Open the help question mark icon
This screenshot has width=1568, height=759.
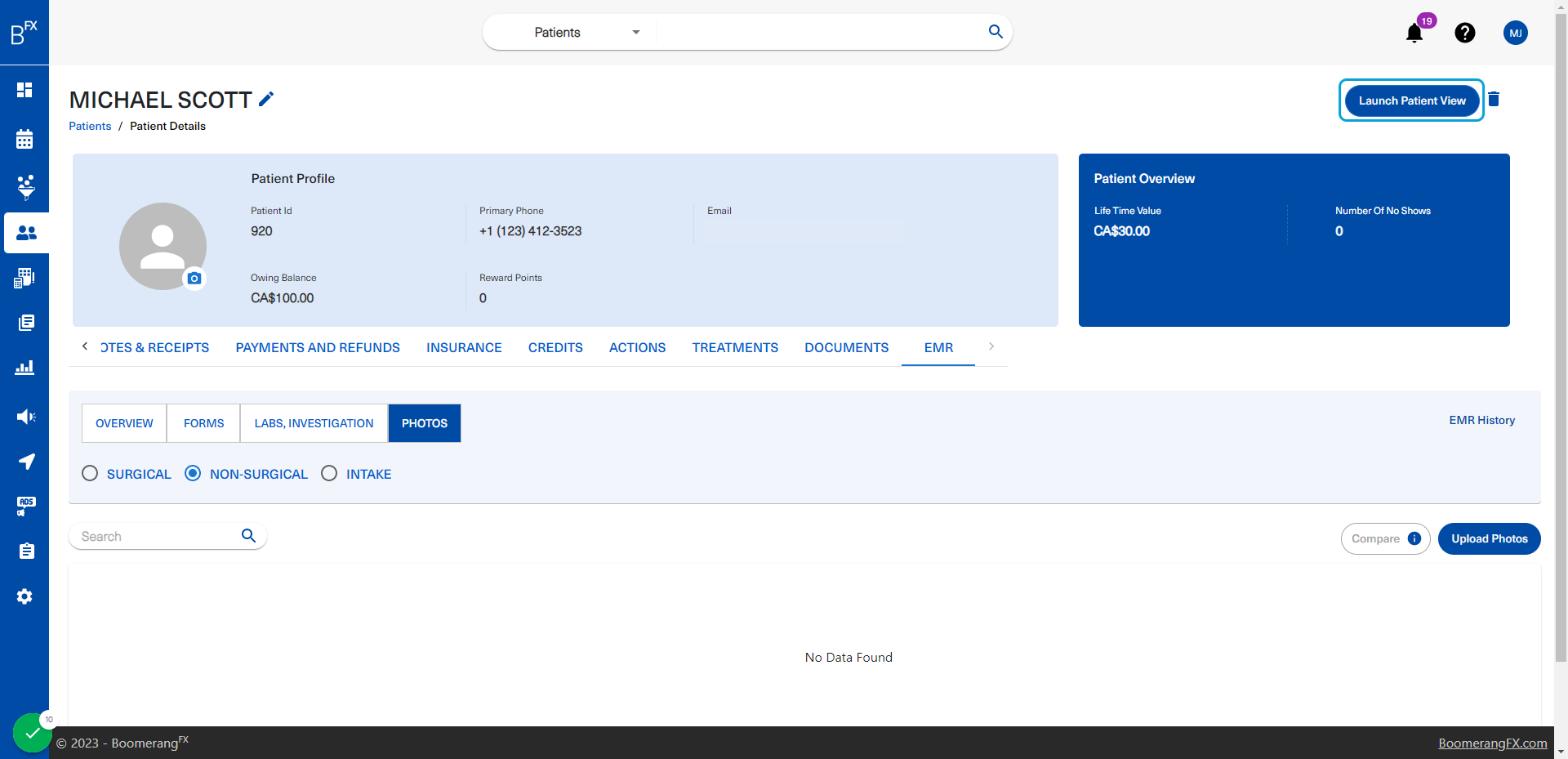(x=1465, y=33)
